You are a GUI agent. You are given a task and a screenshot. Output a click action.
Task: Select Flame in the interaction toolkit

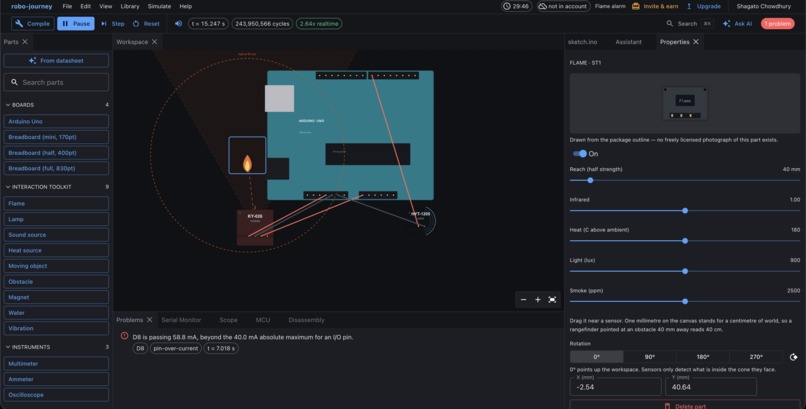56,203
